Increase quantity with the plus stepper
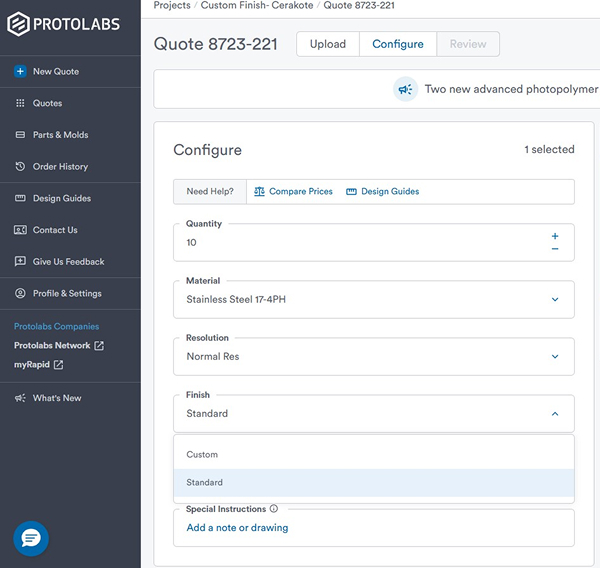The image size is (600, 568). click(x=555, y=236)
